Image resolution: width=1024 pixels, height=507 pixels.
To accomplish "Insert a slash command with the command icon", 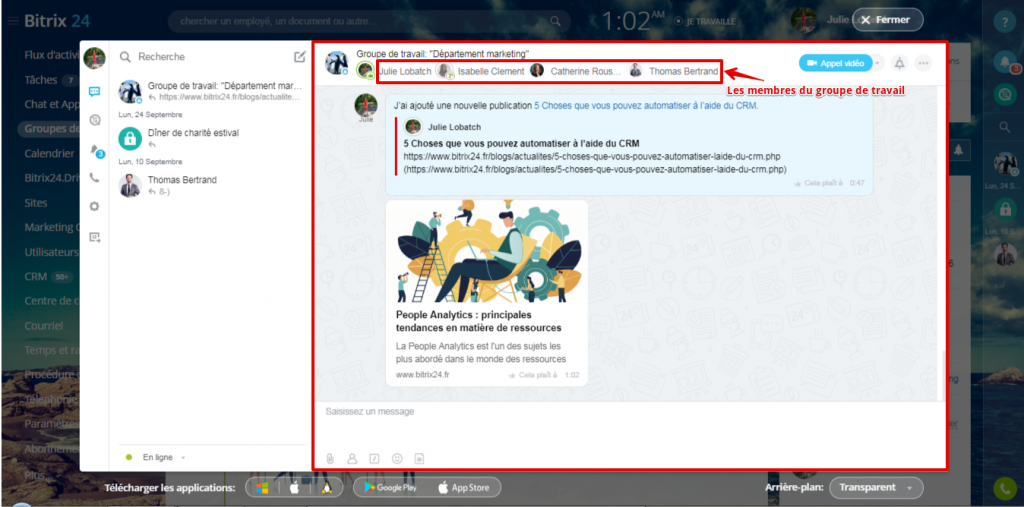I will tap(374, 459).
